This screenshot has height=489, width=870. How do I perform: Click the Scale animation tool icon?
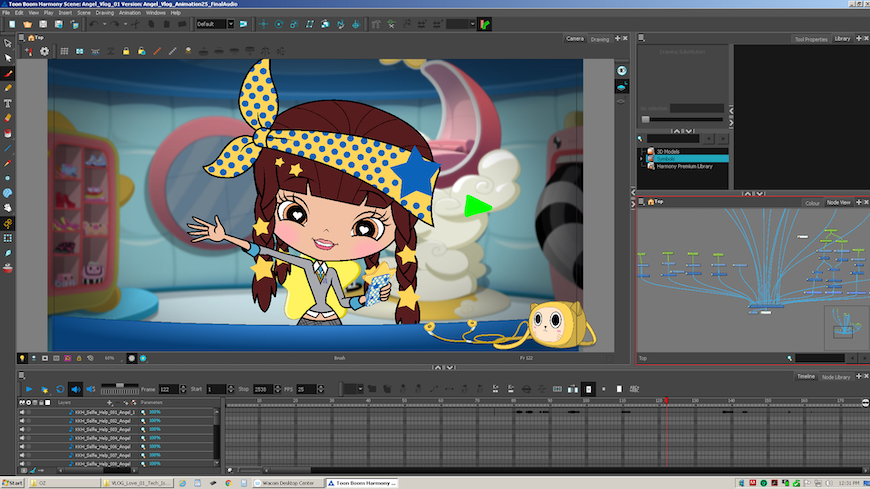[x=294, y=24]
